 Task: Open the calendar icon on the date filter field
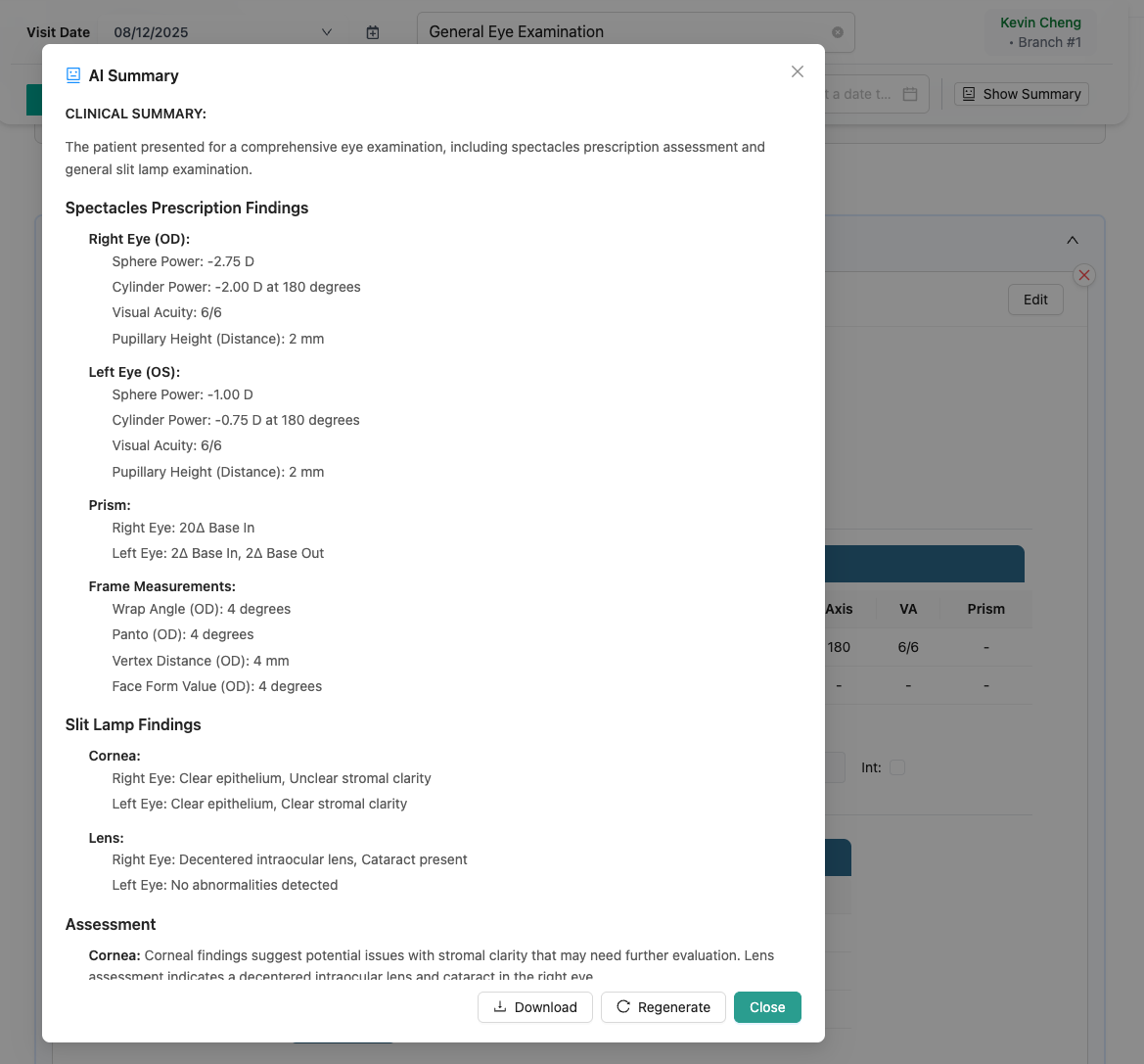click(x=909, y=93)
